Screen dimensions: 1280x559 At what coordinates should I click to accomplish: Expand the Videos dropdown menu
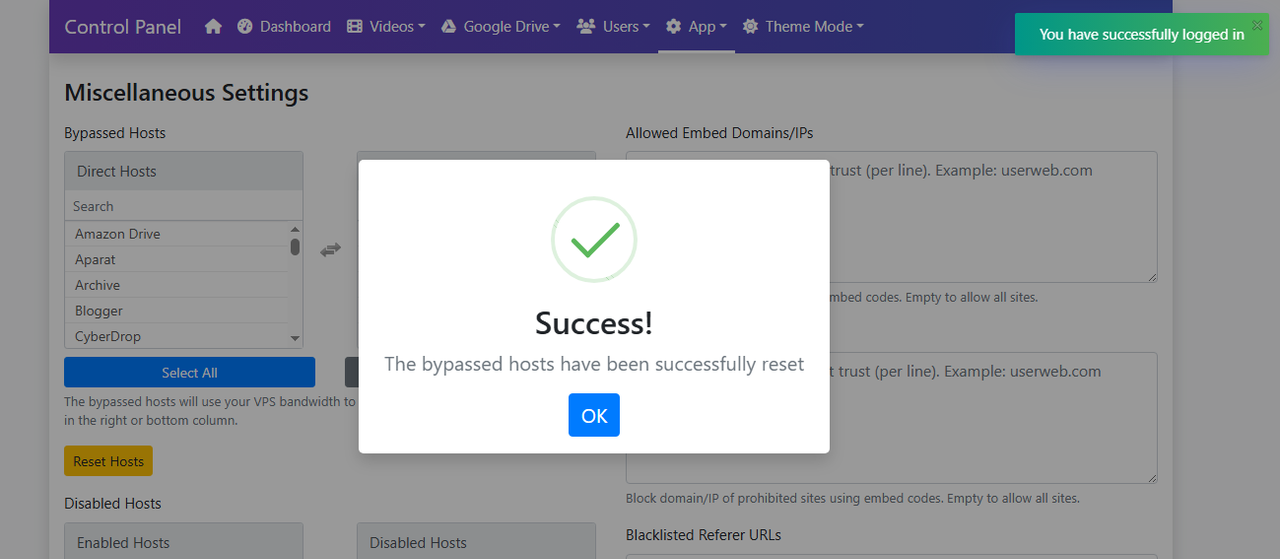coord(386,27)
